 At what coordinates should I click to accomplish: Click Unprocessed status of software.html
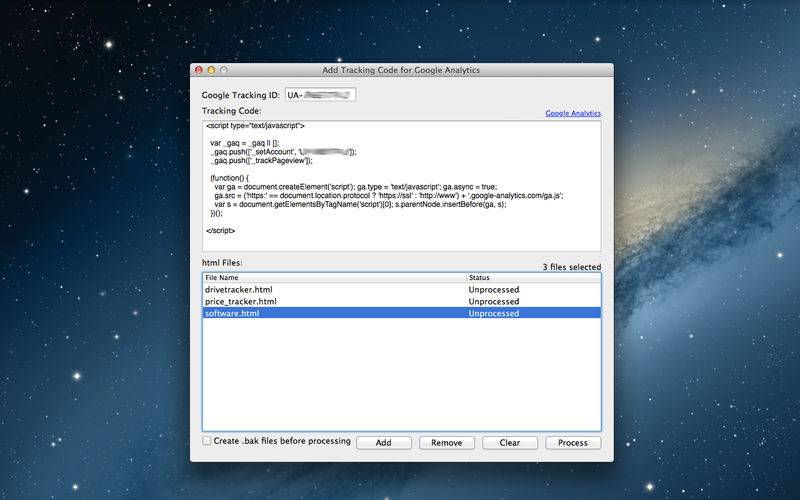click(x=494, y=313)
